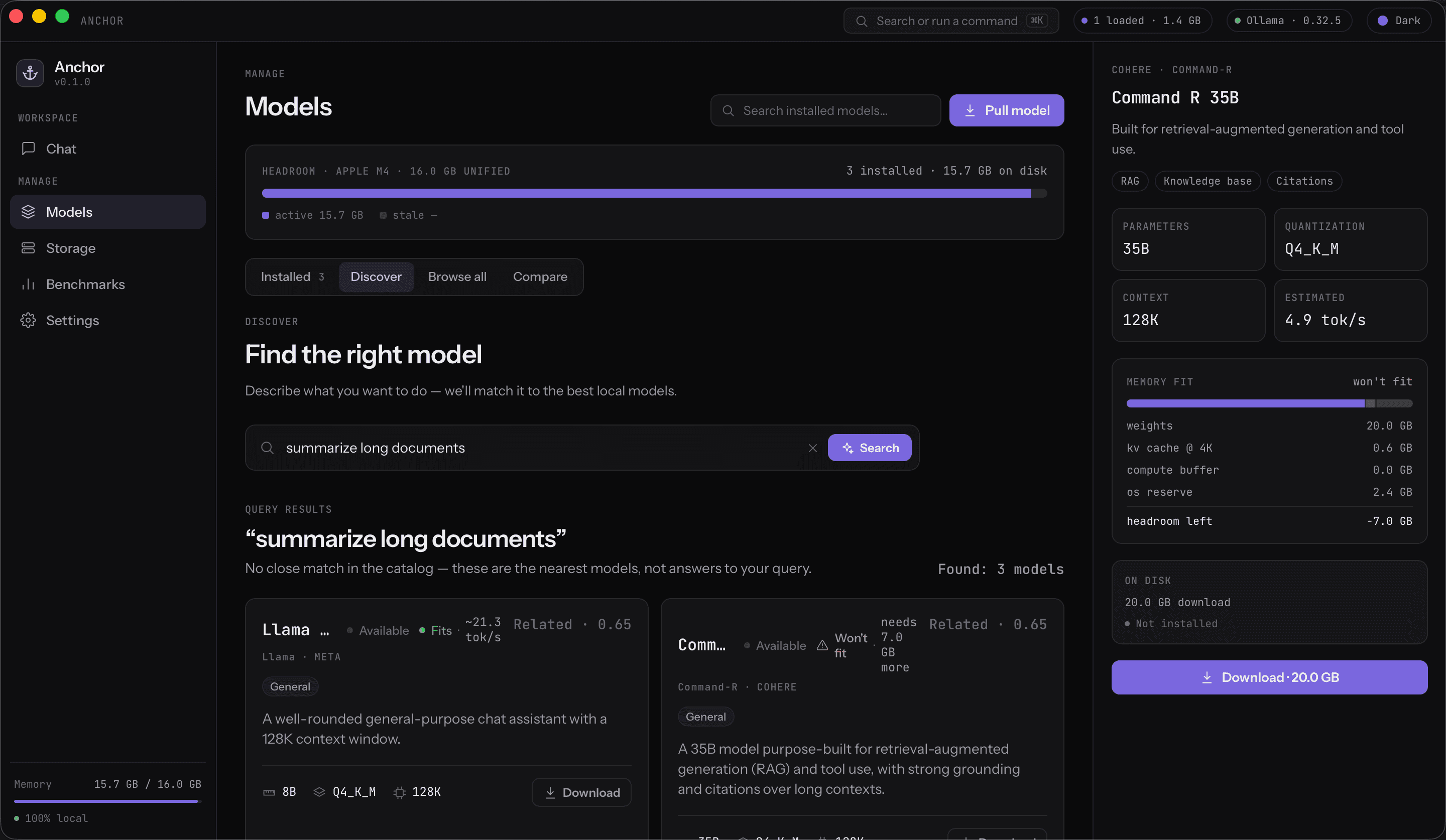Screen dimensions: 1446x840
Task: Click the discover query text field
Action: (541, 448)
